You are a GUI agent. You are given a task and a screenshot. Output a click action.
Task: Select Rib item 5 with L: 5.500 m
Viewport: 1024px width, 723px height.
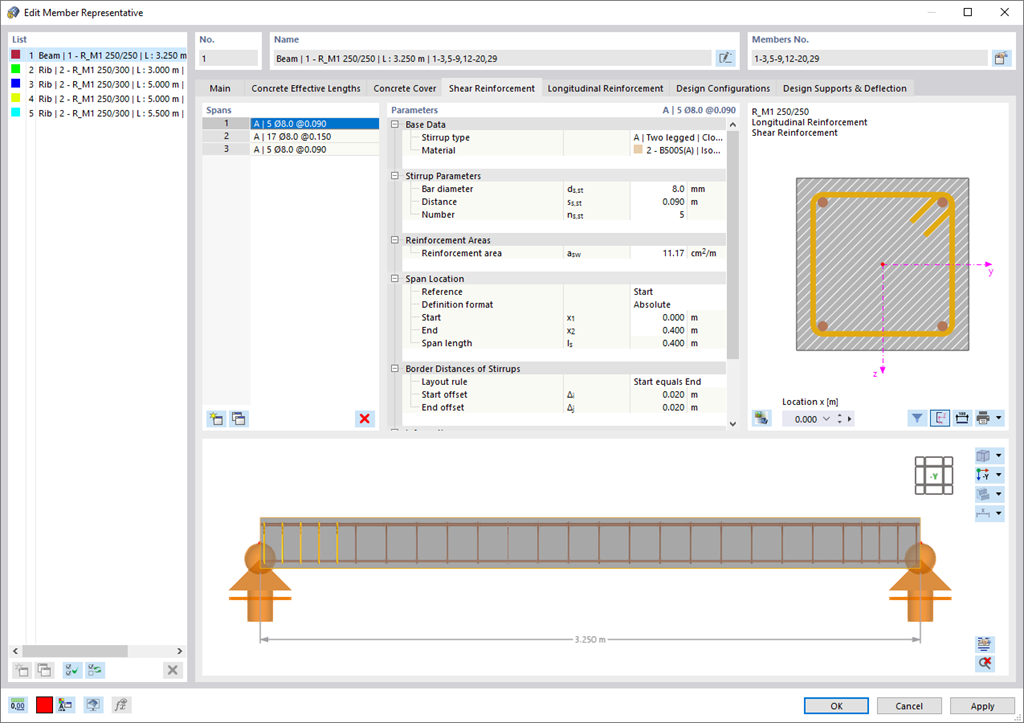click(106, 113)
